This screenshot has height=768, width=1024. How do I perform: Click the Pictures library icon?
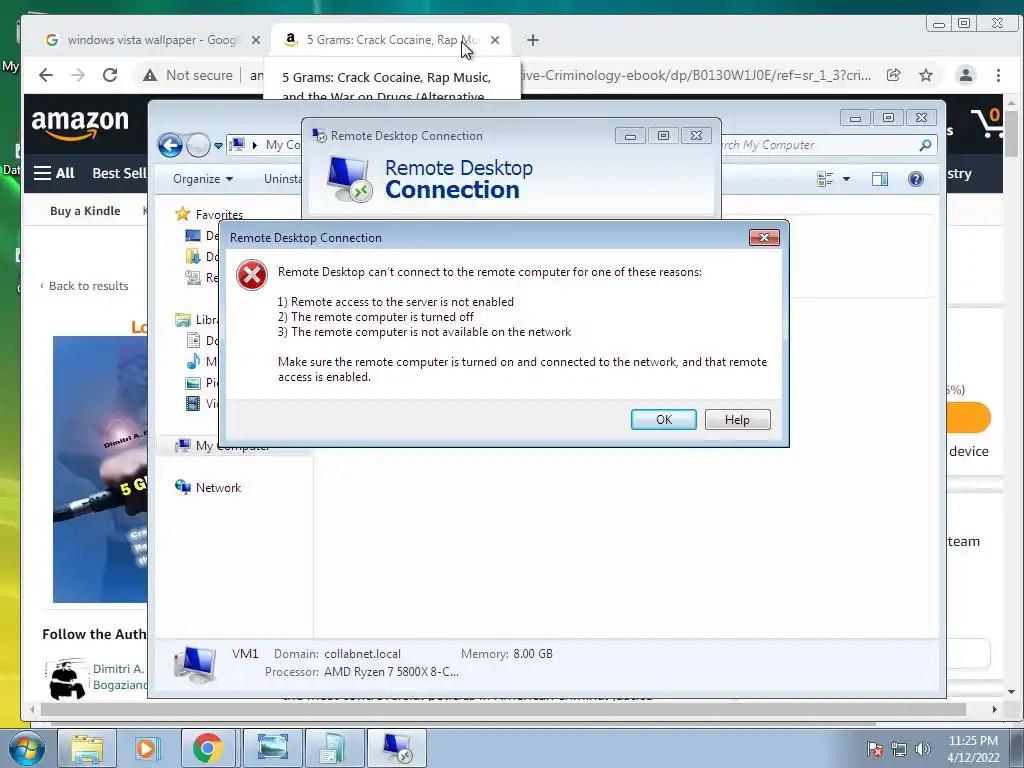coord(193,383)
